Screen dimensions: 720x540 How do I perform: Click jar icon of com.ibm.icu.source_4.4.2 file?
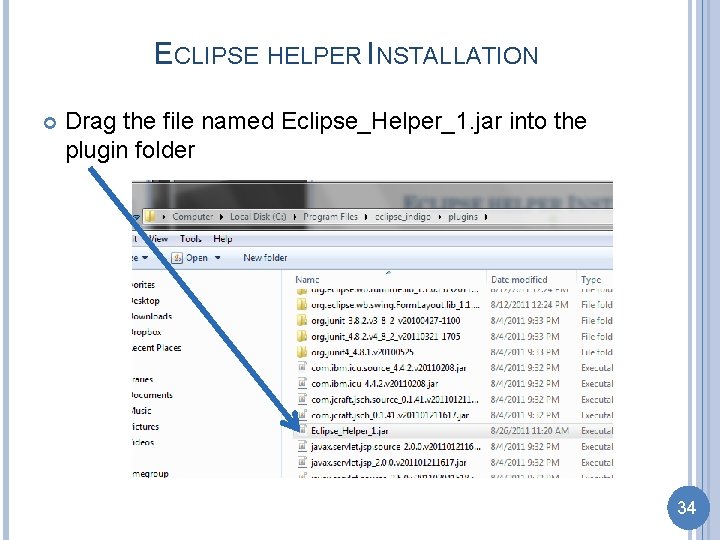302,367
